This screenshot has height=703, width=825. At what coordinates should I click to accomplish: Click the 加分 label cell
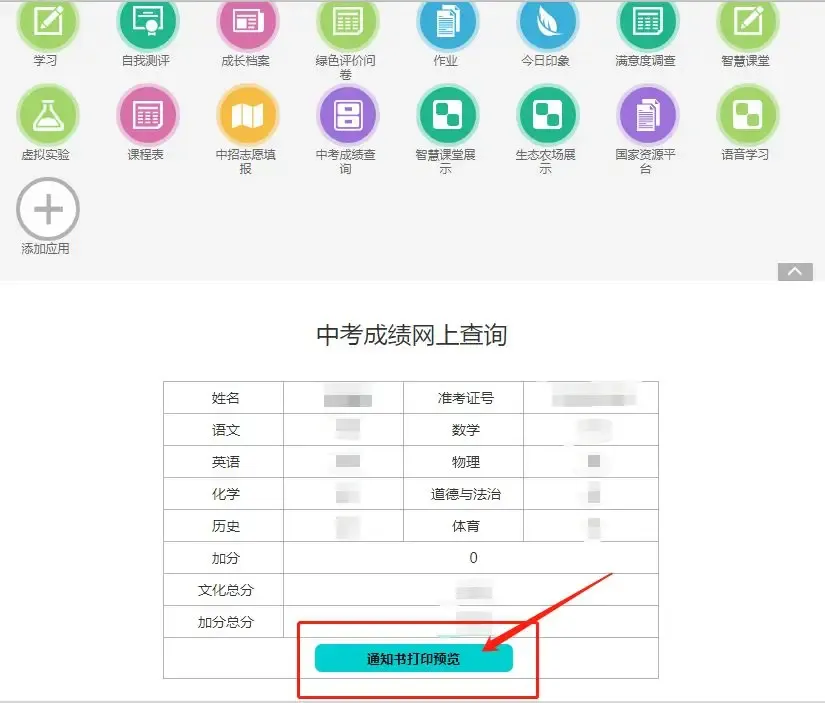click(x=224, y=558)
